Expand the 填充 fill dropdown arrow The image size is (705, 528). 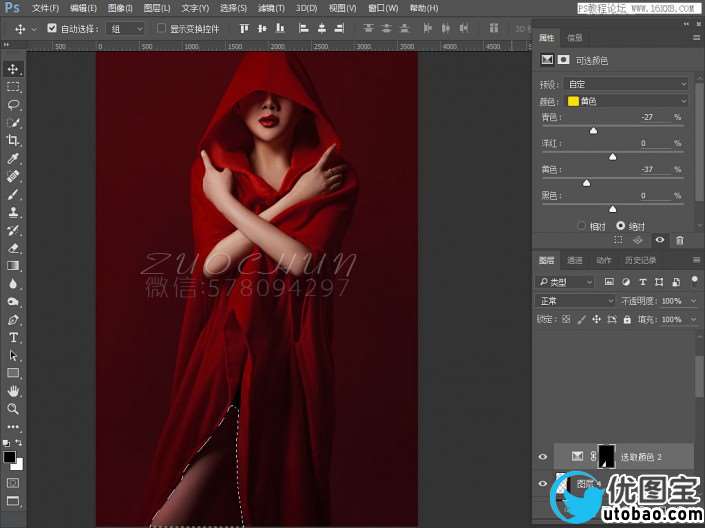pyautogui.click(x=694, y=320)
